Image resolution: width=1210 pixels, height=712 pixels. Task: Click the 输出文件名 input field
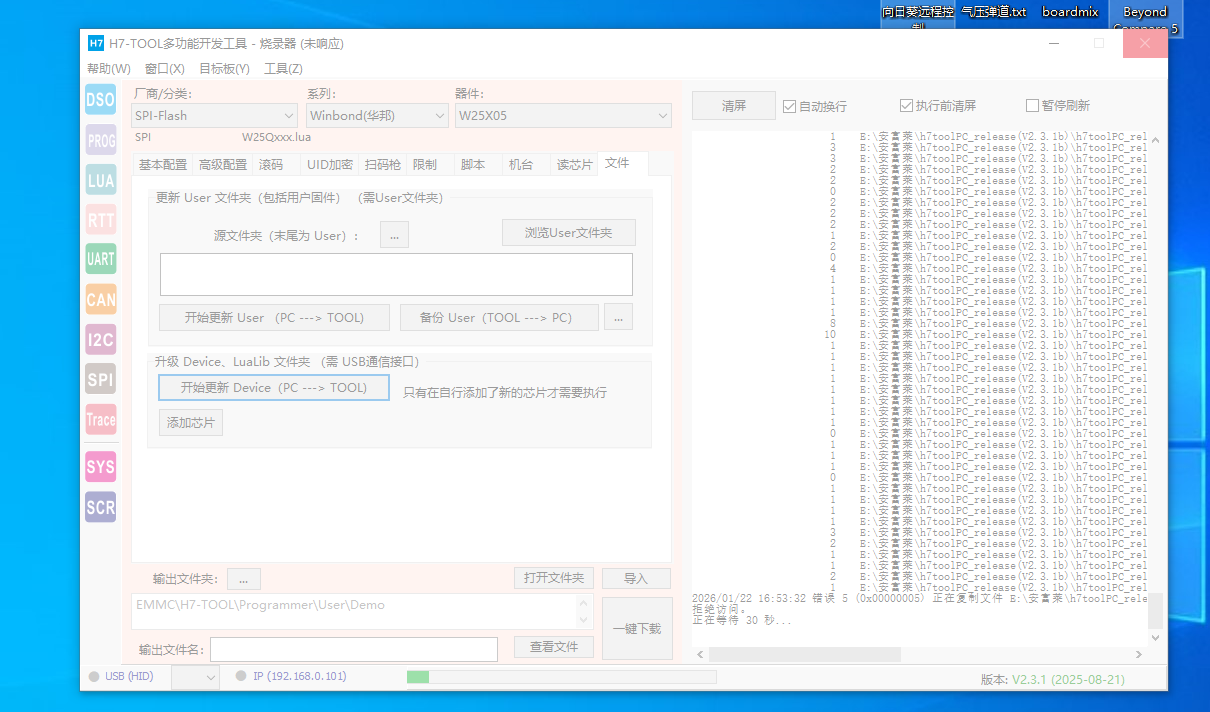tap(353, 650)
